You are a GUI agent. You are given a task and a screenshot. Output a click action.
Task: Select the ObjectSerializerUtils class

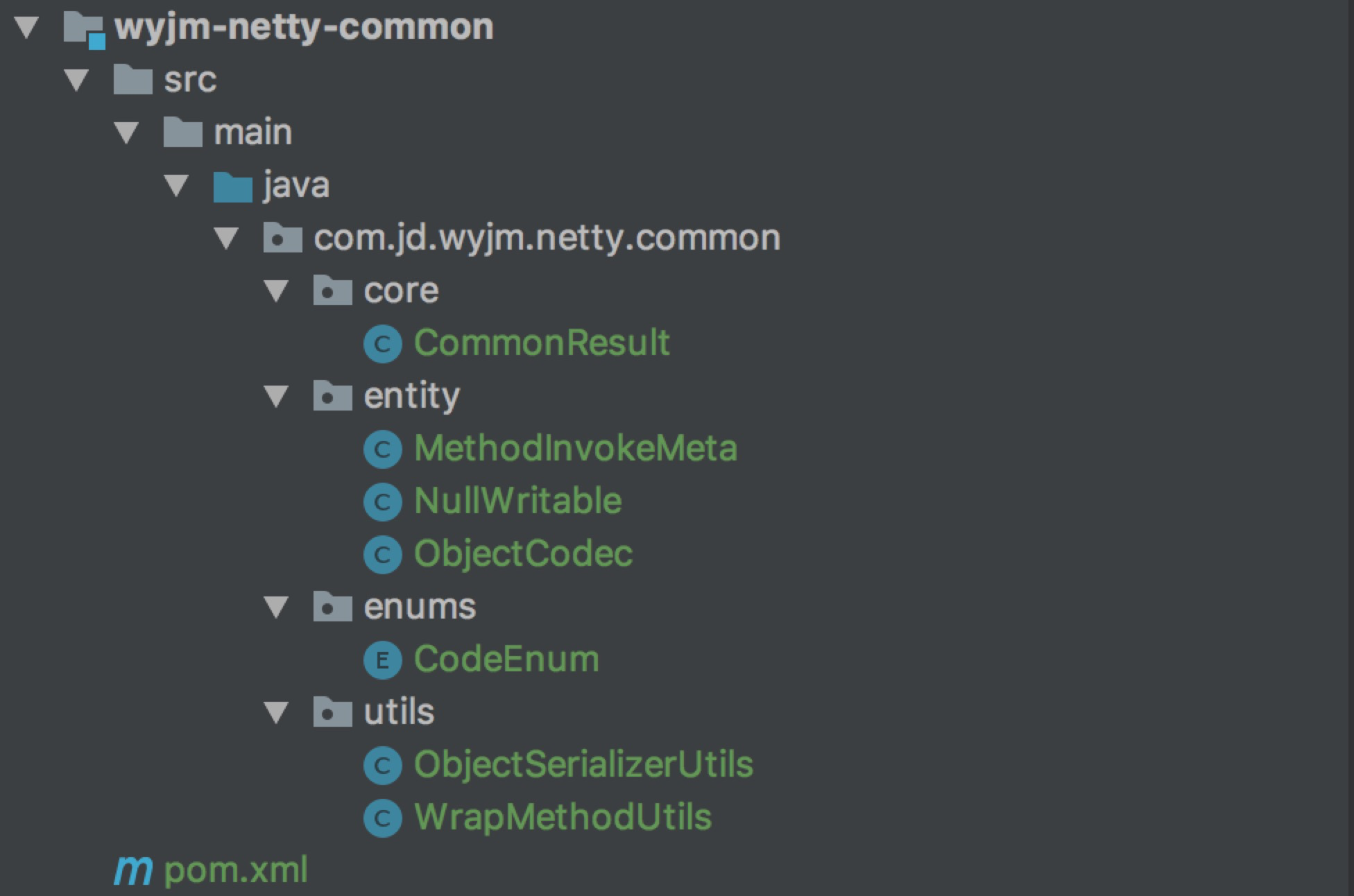coord(583,765)
